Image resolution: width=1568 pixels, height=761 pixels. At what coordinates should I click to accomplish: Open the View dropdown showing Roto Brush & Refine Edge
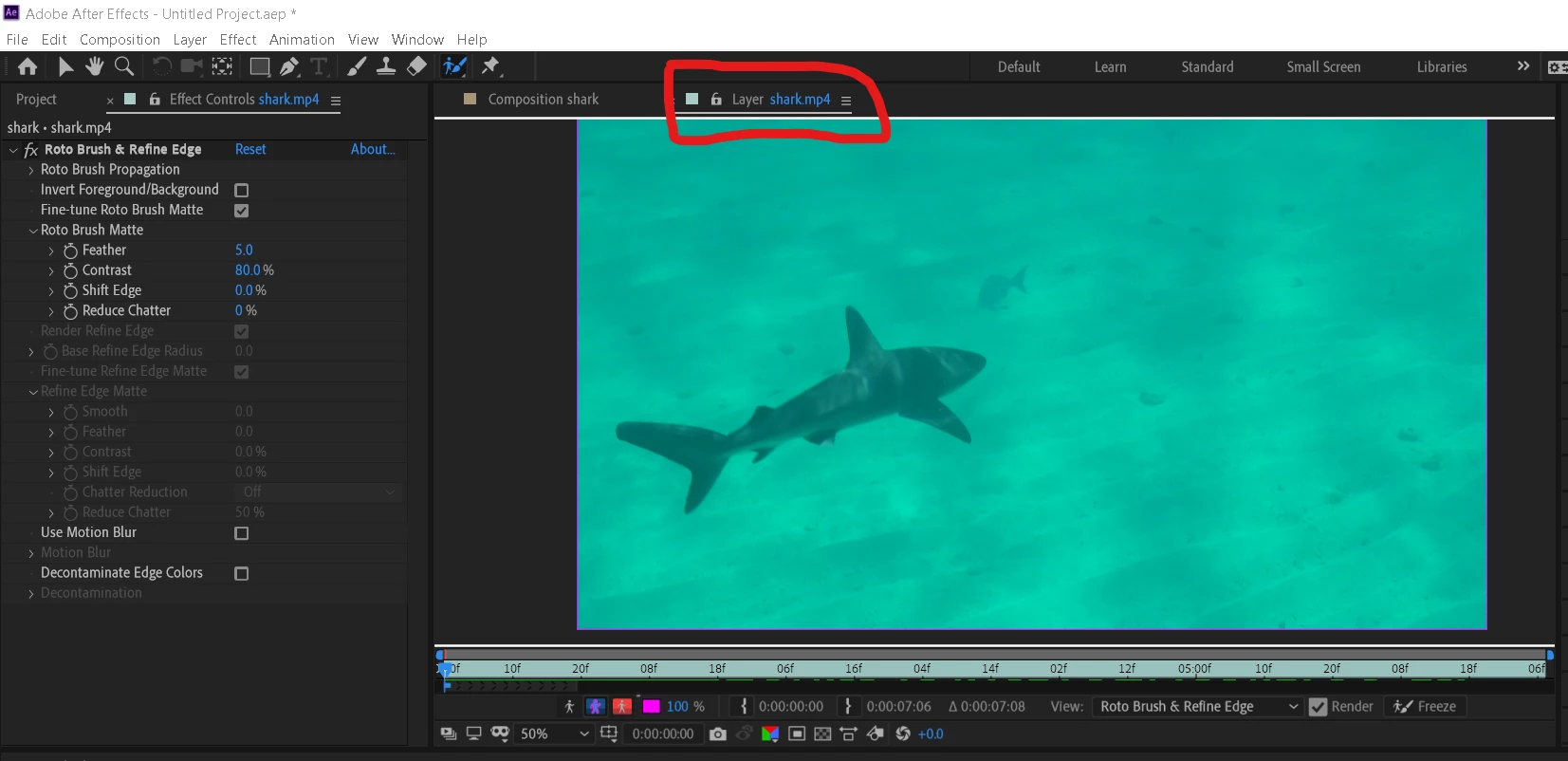1197,706
